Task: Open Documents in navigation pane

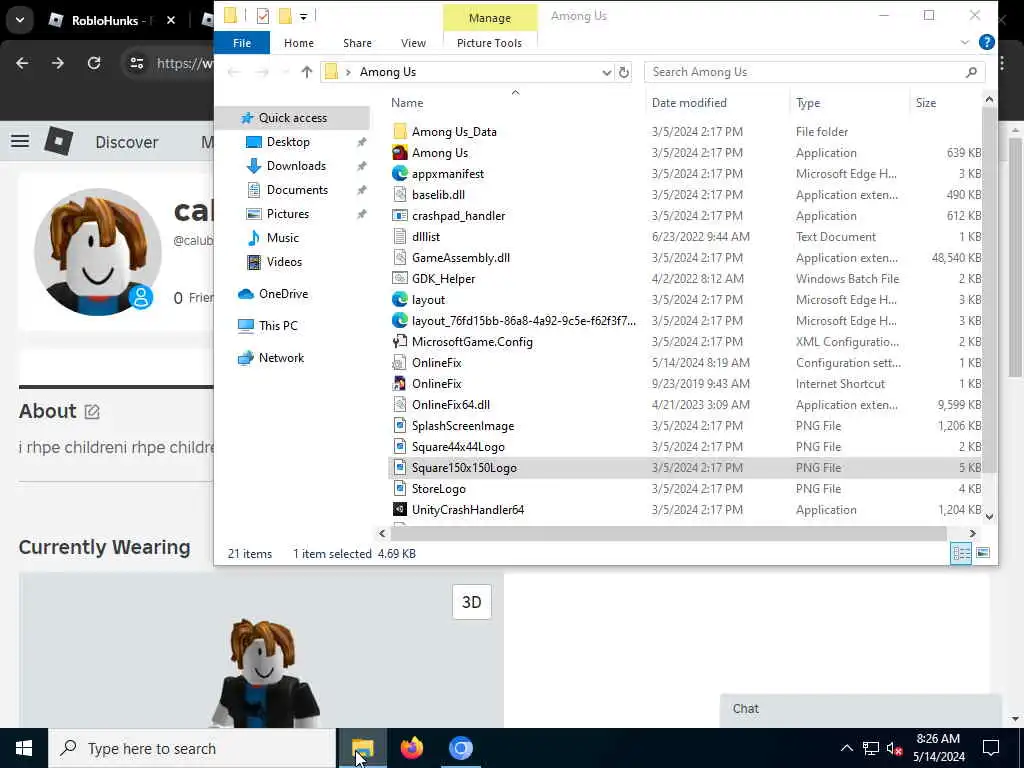Action: pos(297,190)
